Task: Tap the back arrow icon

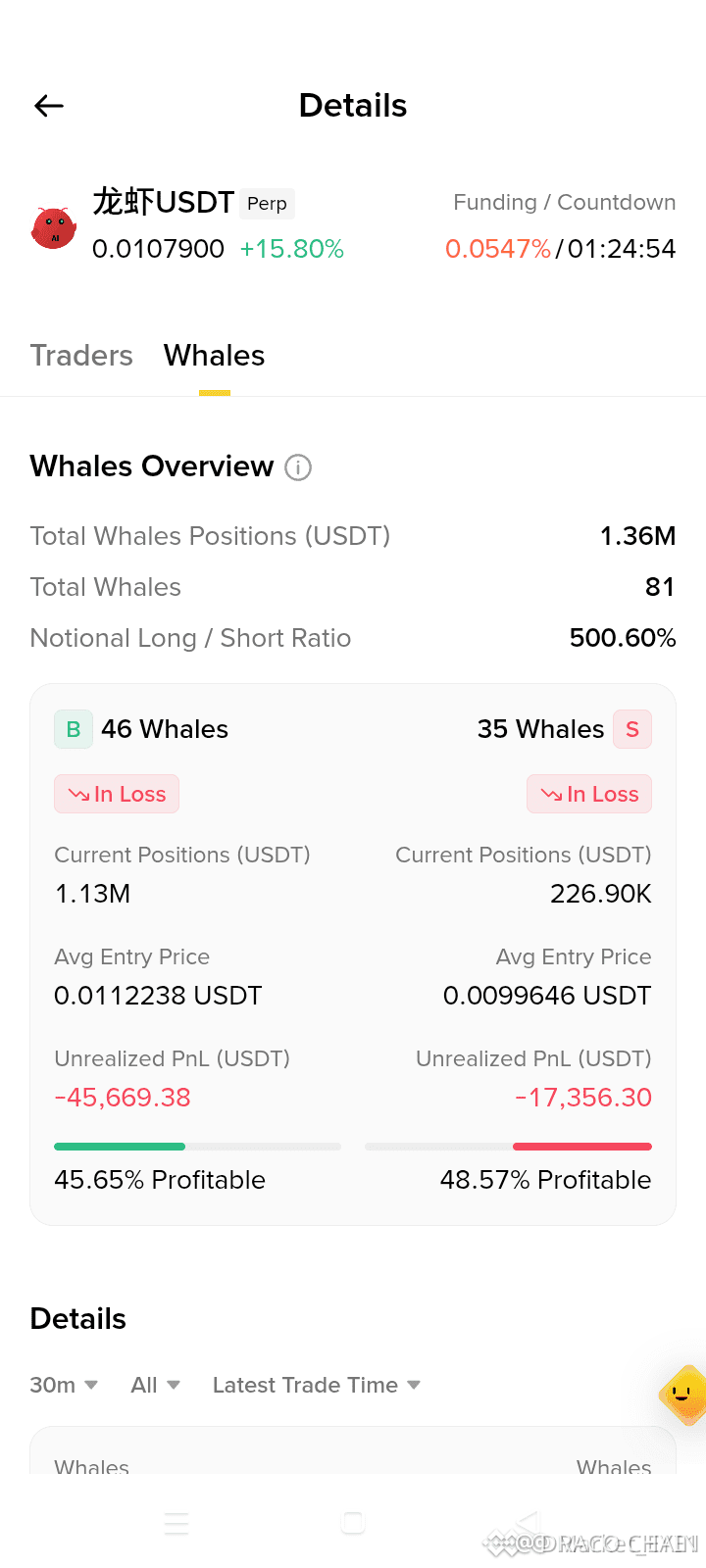Action: [x=49, y=106]
